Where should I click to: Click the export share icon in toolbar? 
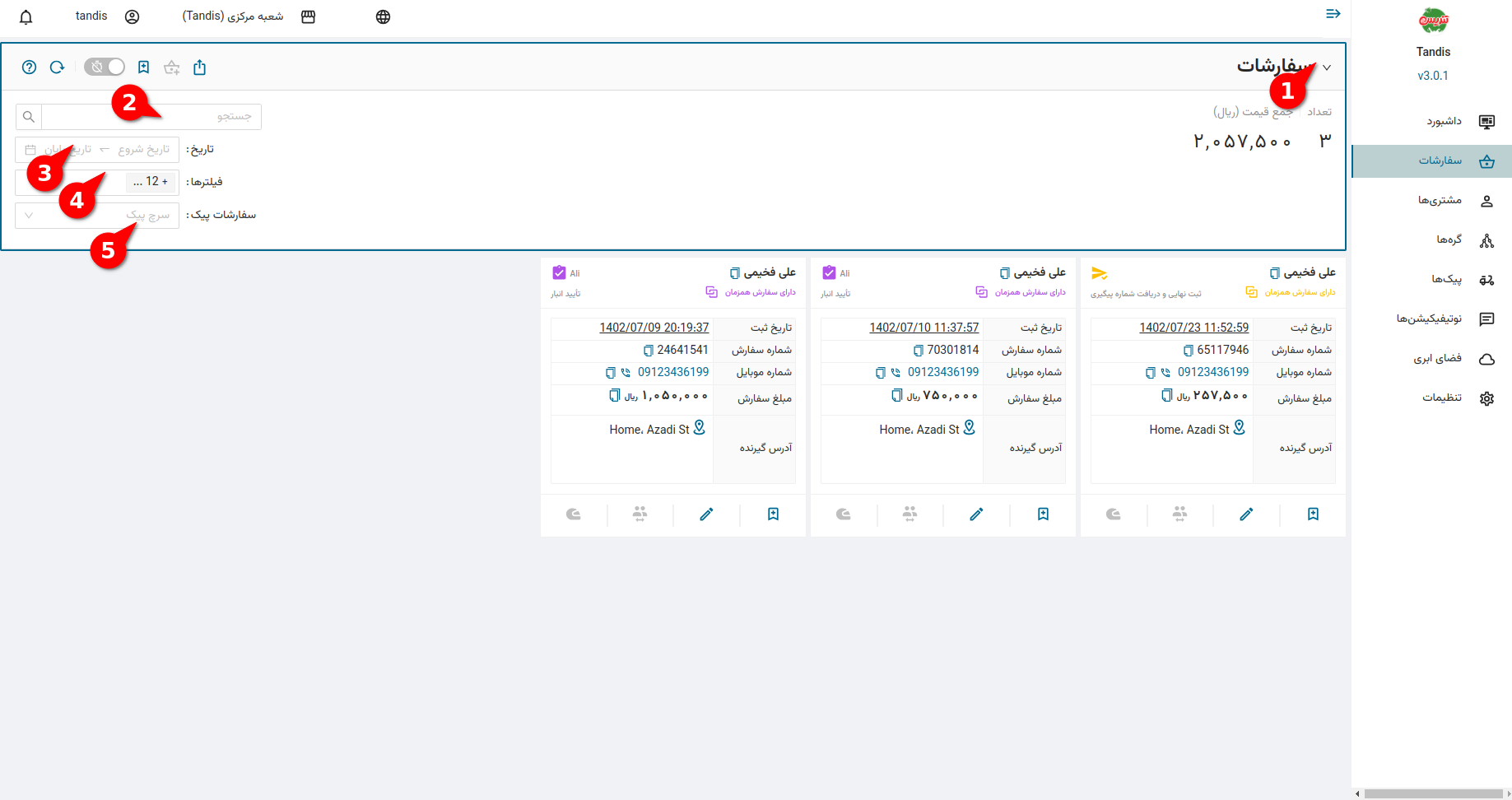[x=199, y=67]
